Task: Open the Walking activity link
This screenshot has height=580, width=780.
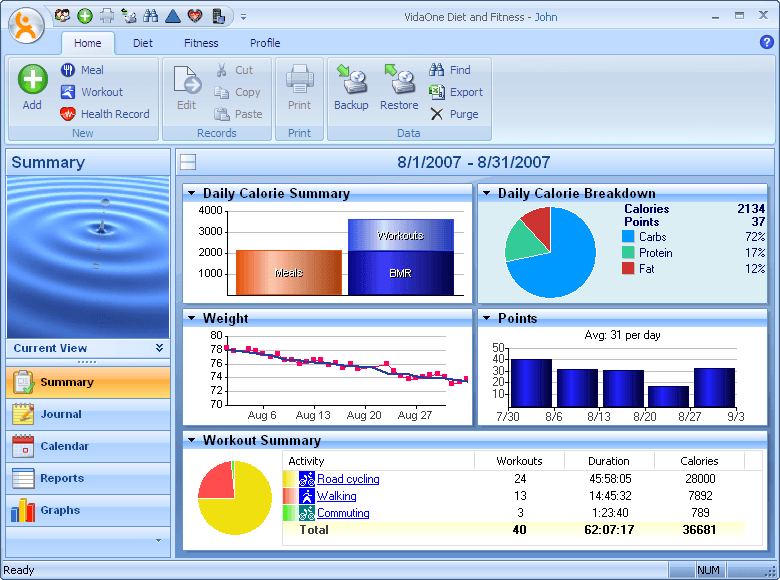Action: pyautogui.click(x=336, y=496)
